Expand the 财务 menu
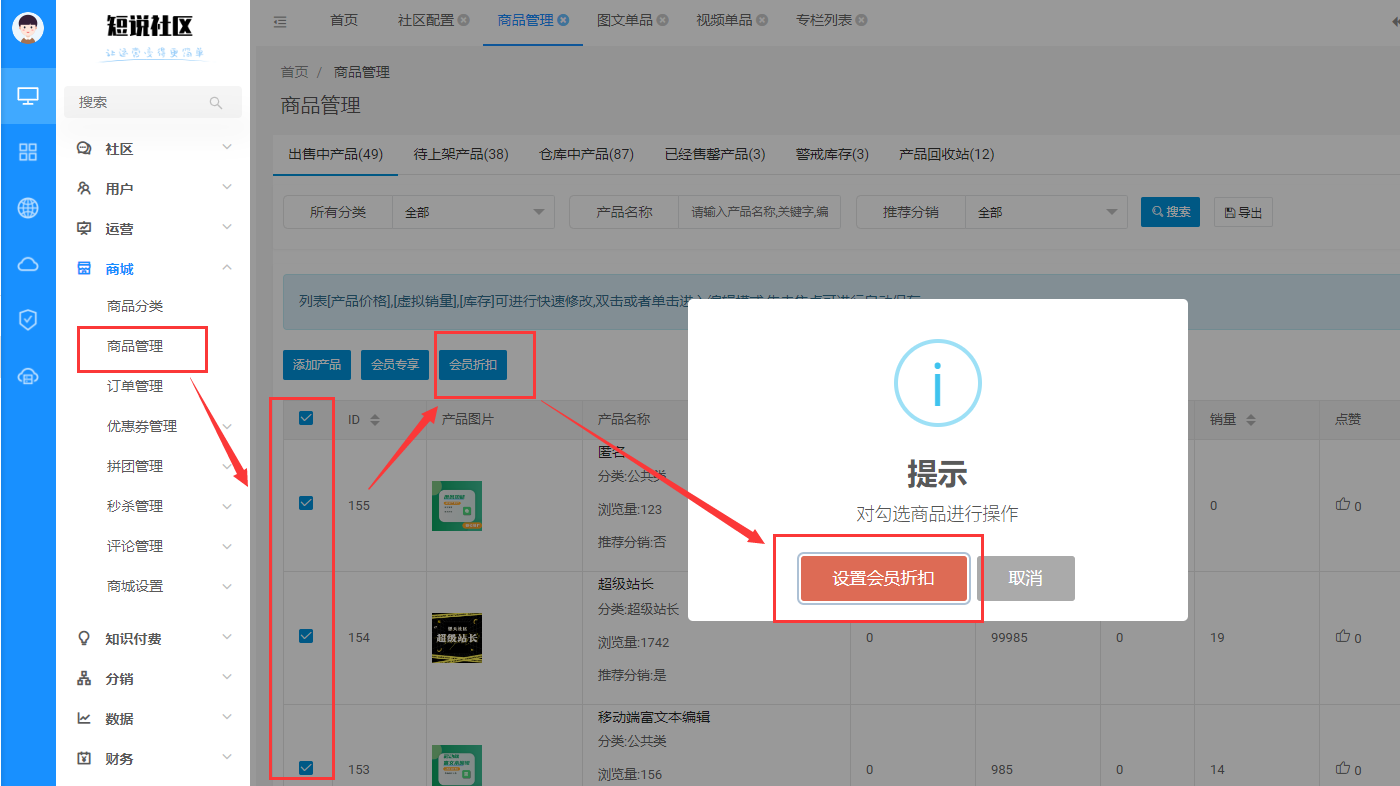The image size is (1400, 786). (155, 758)
